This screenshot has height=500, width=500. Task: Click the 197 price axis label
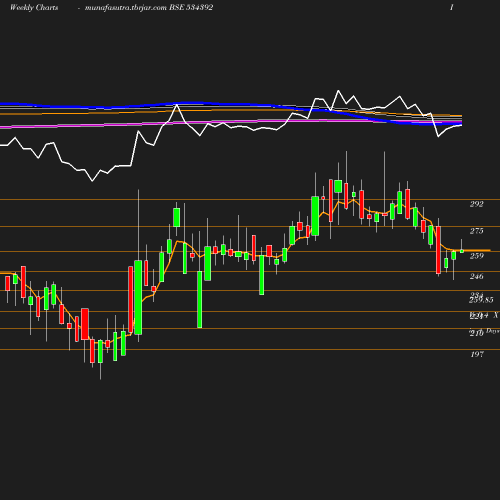477,354
